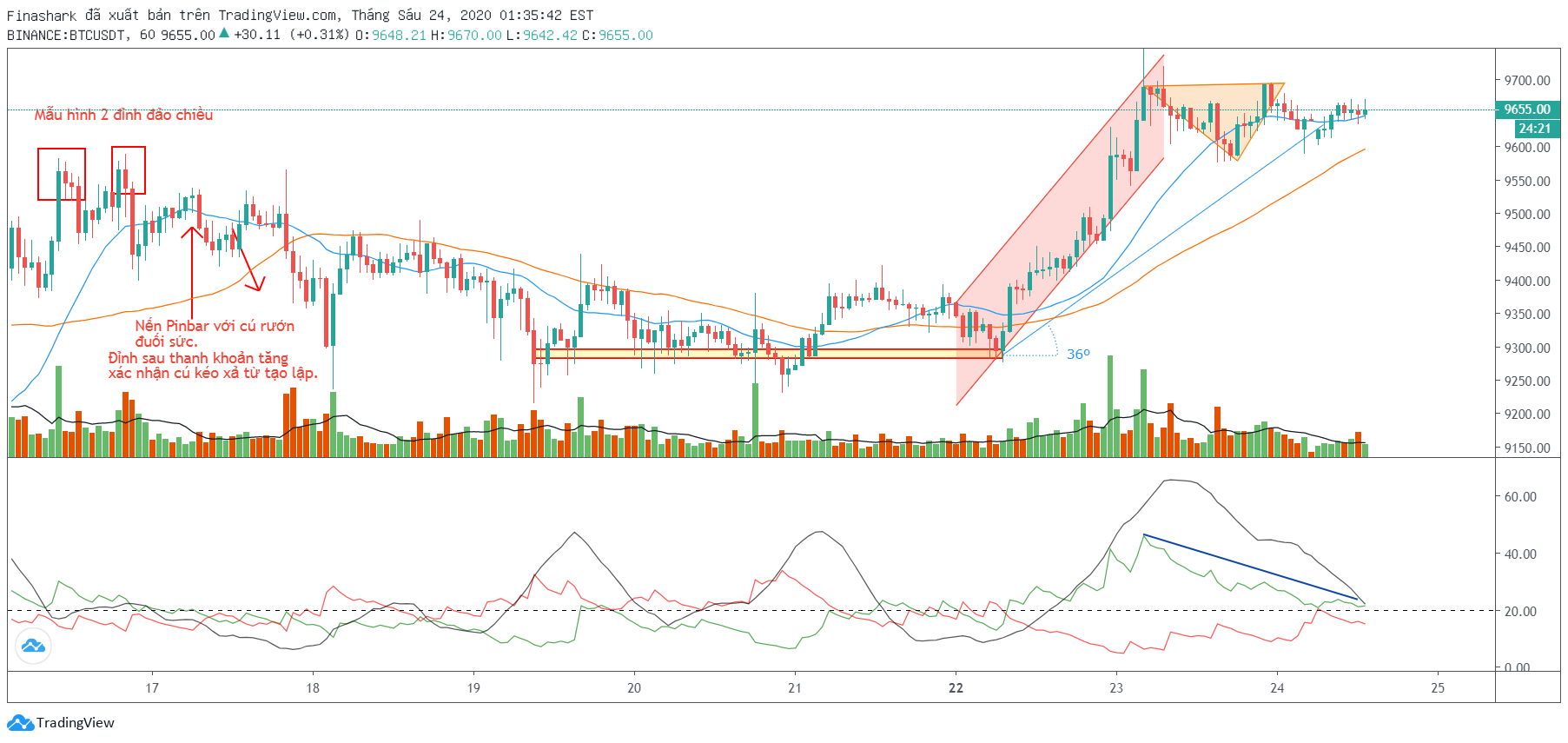Viewport: 1568px width, 743px height.
Task: Click date label 19 on time axis
Action: click(473, 688)
